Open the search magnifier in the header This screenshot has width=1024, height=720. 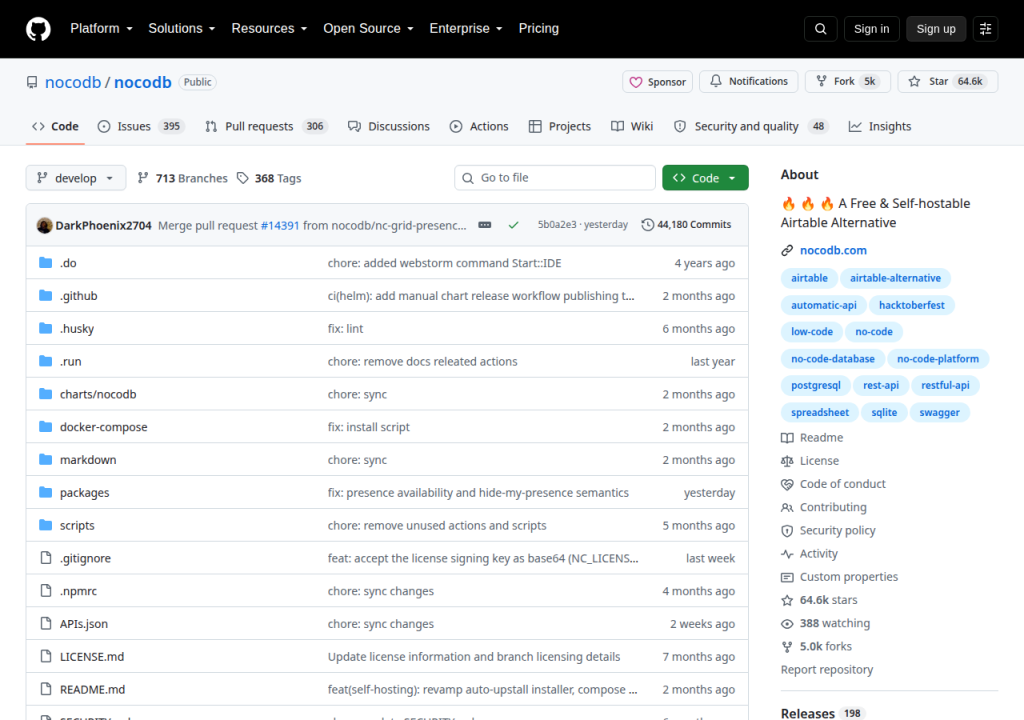(x=821, y=29)
